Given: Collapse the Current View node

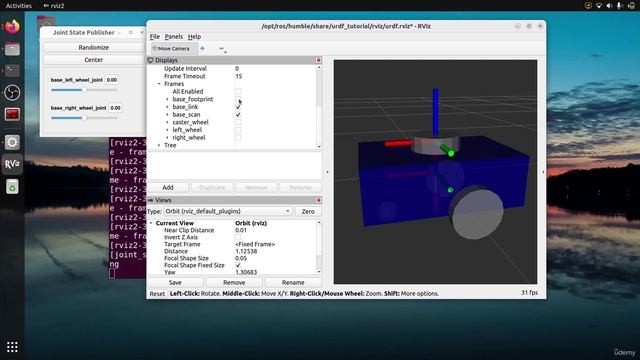Looking at the screenshot, I should [151, 223].
